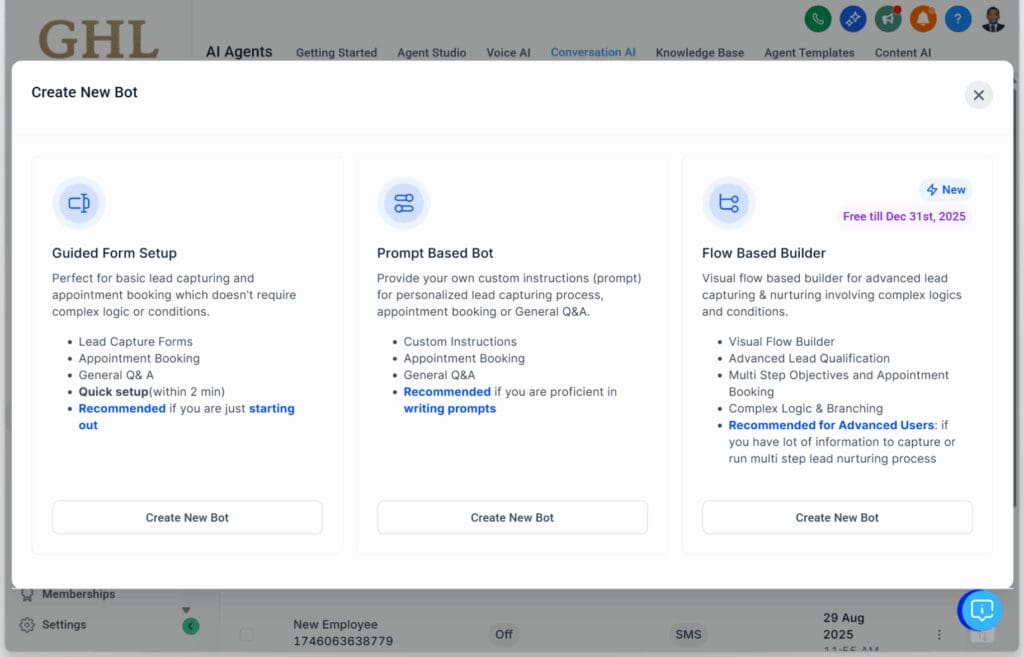Click the Prompt Based Bot sliders icon
Screen dimensions: 1024x657
(404, 203)
